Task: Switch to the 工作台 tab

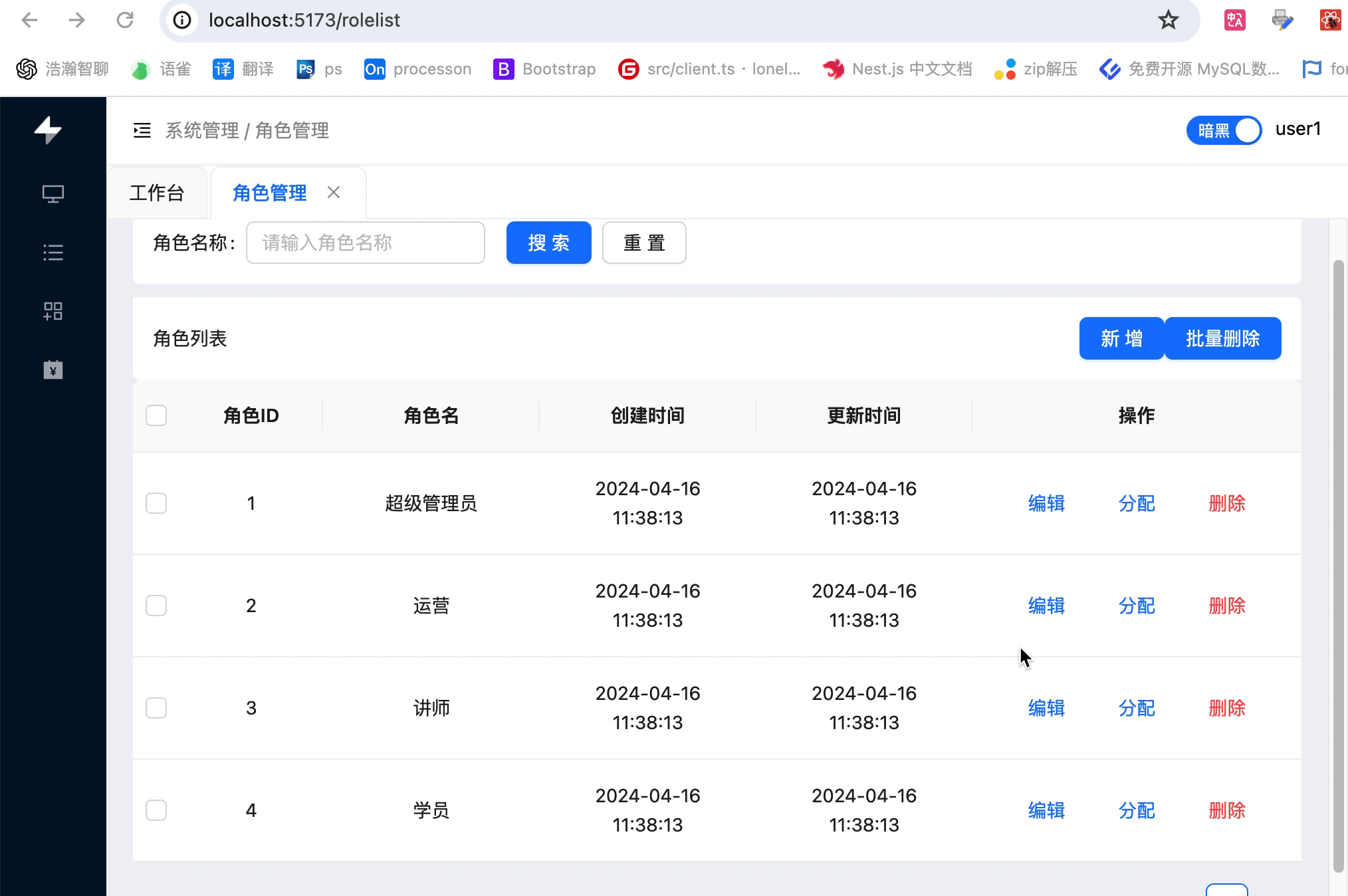Action: (x=157, y=193)
